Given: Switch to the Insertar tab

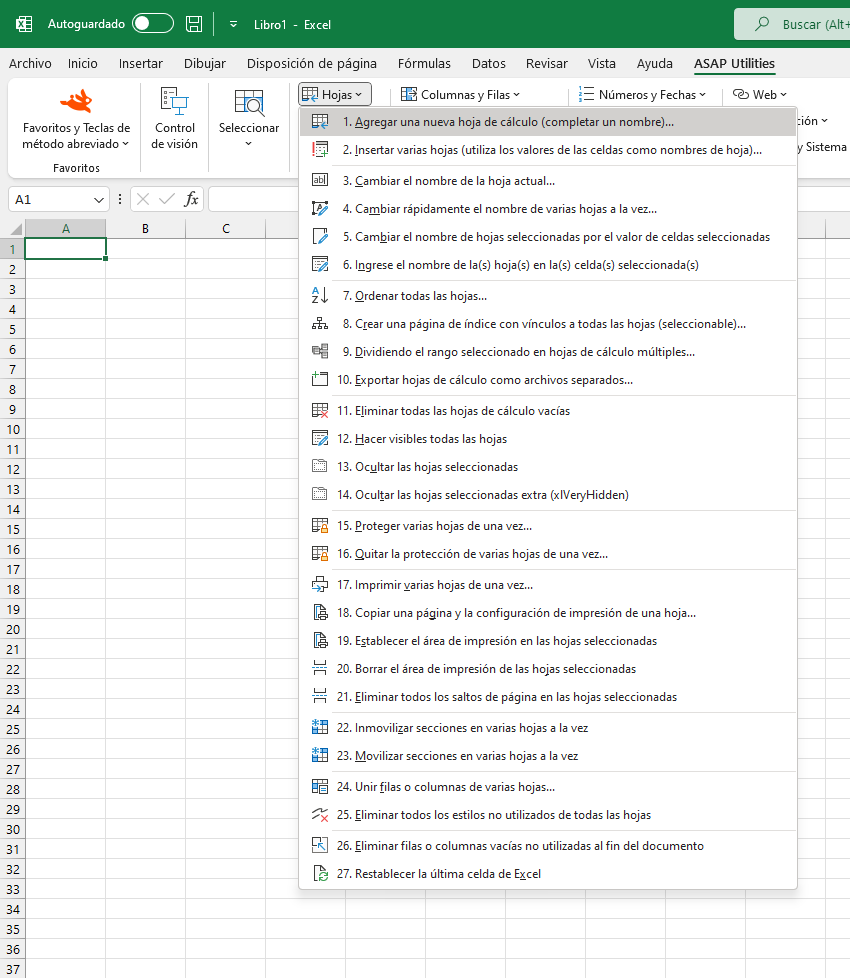Looking at the screenshot, I should [140, 64].
